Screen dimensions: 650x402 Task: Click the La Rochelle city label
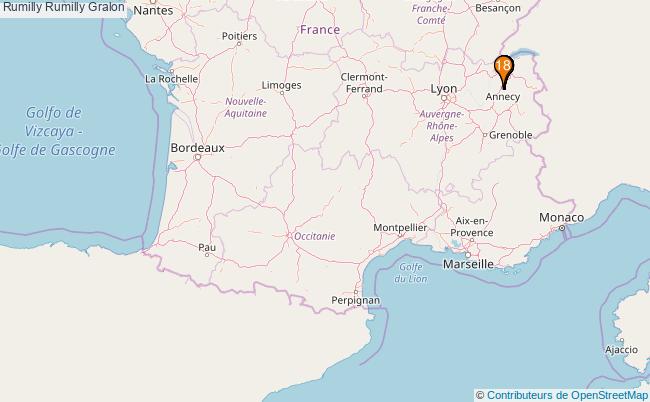pyautogui.click(x=171, y=79)
